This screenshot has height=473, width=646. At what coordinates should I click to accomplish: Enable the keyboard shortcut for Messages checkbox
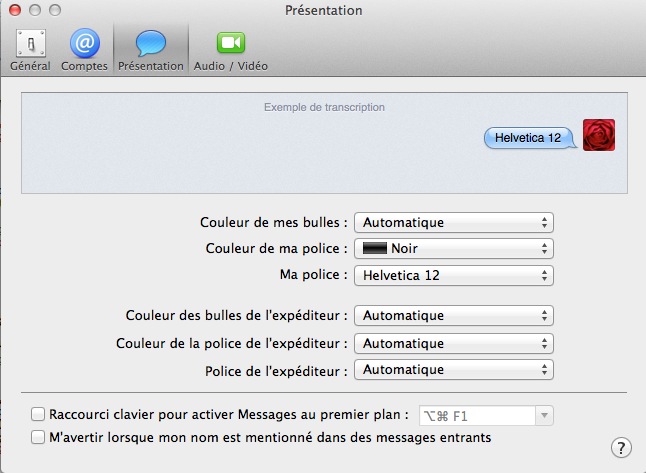pyautogui.click(x=38, y=414)
